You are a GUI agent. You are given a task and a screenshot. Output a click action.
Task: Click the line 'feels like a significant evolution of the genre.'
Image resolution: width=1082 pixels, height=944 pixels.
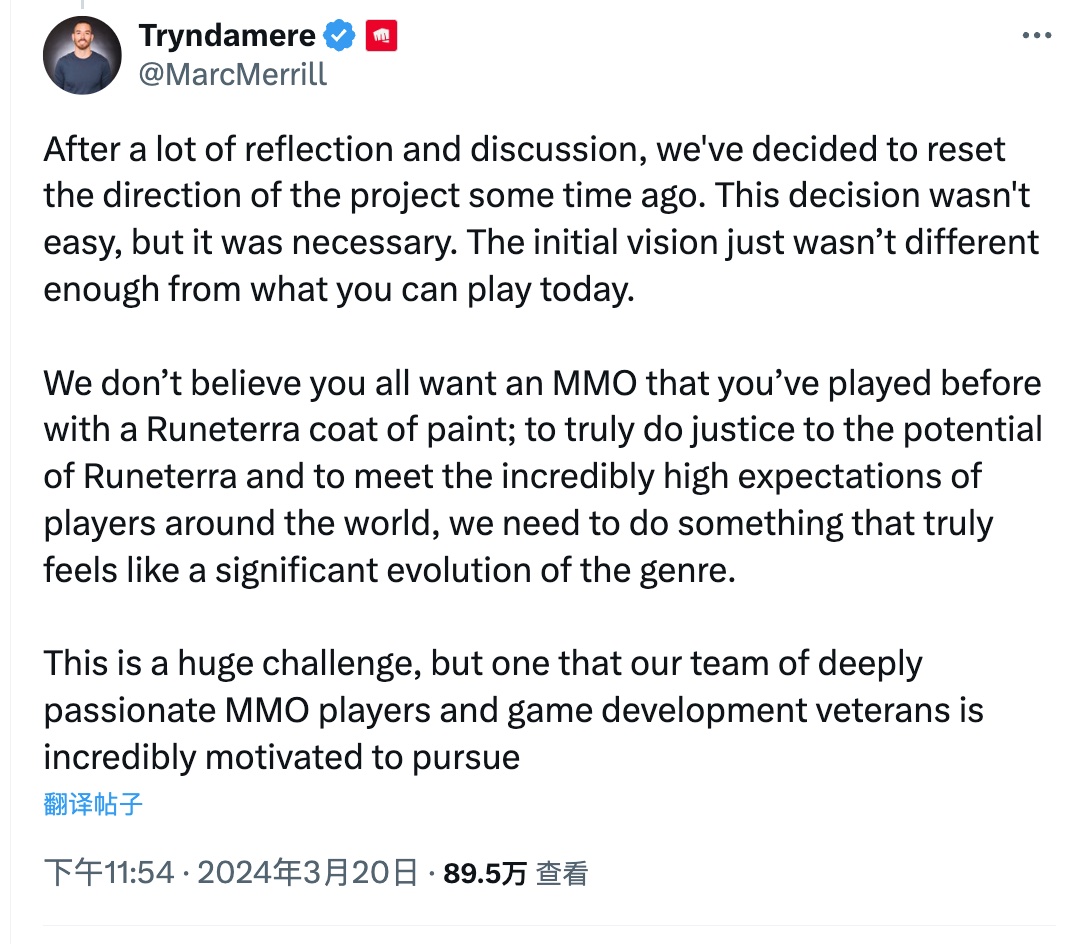(390, 571)
